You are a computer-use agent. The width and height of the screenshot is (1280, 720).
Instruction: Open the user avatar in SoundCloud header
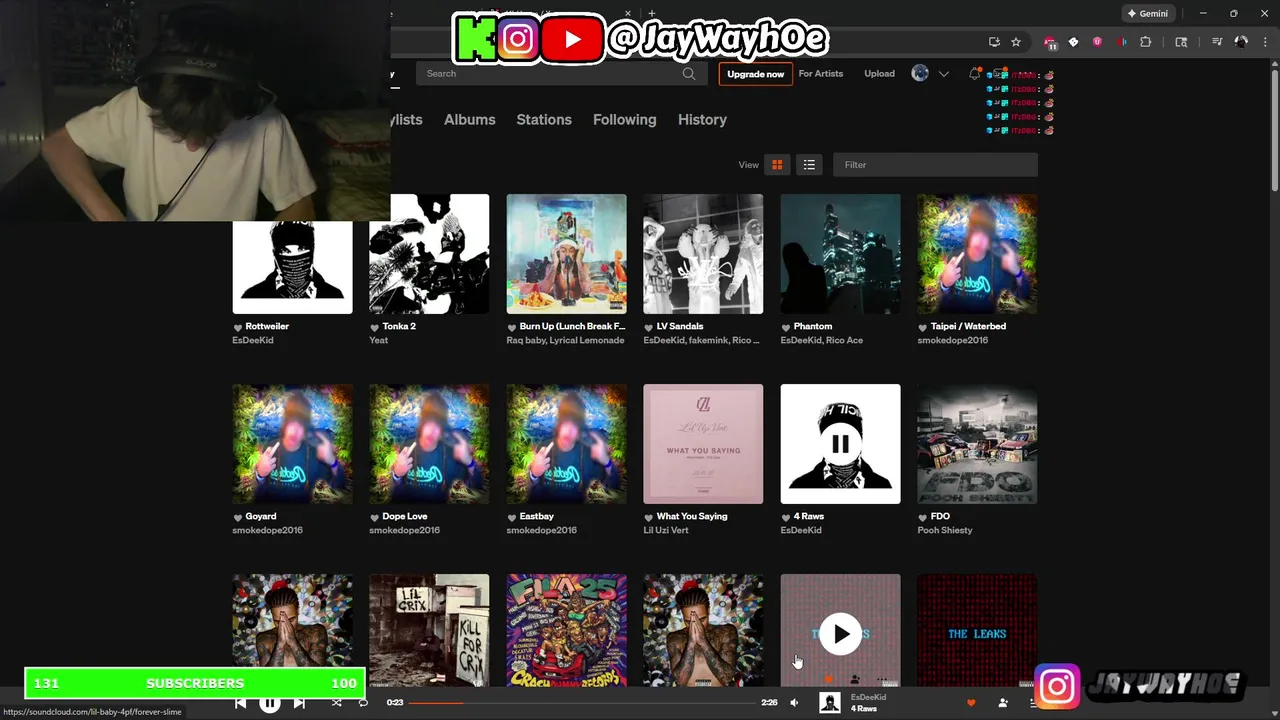pyautogui.click(x=920, y=73)
